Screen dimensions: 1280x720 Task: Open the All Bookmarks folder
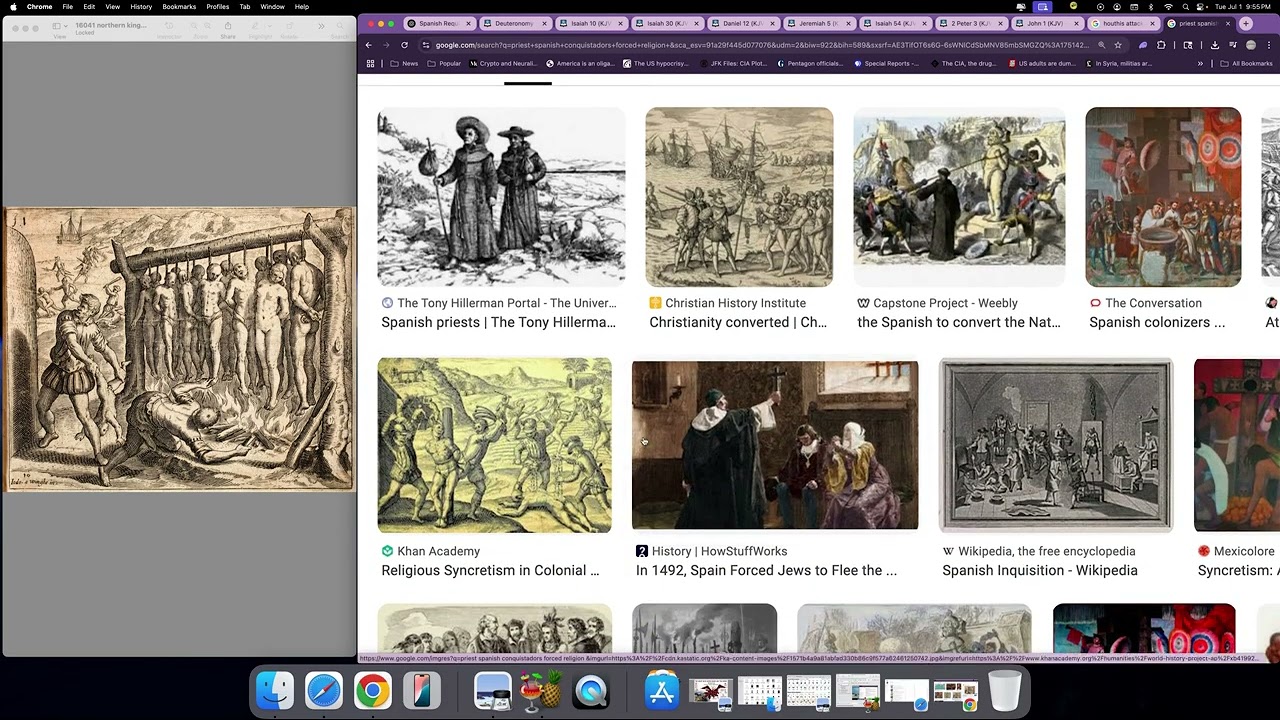click(1245, 64)
